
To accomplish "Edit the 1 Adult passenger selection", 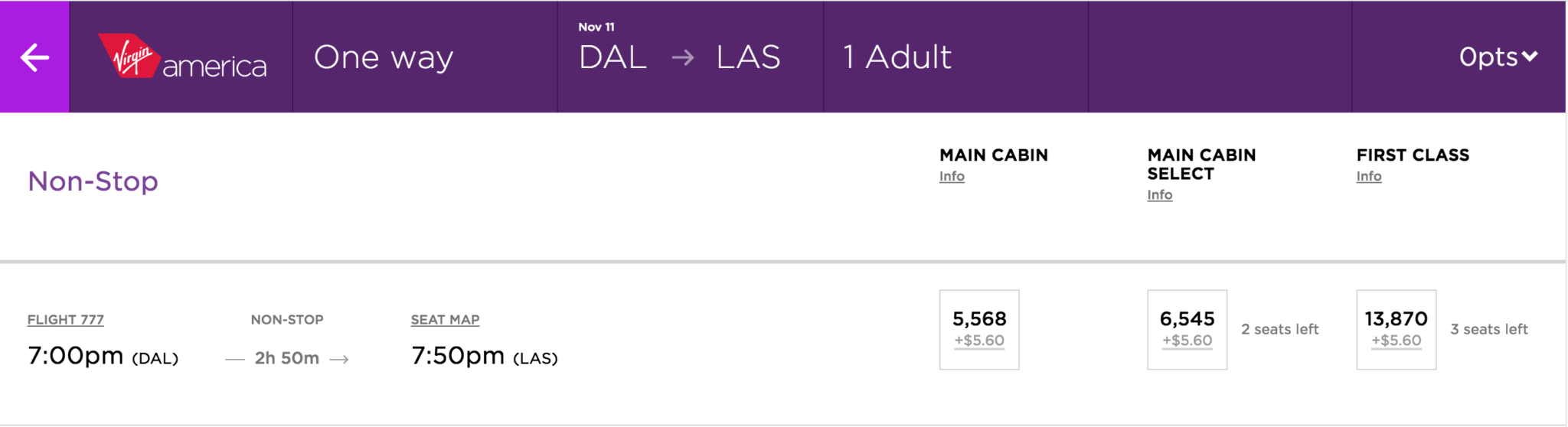I will pyautogui.click(x=897, y=57).
